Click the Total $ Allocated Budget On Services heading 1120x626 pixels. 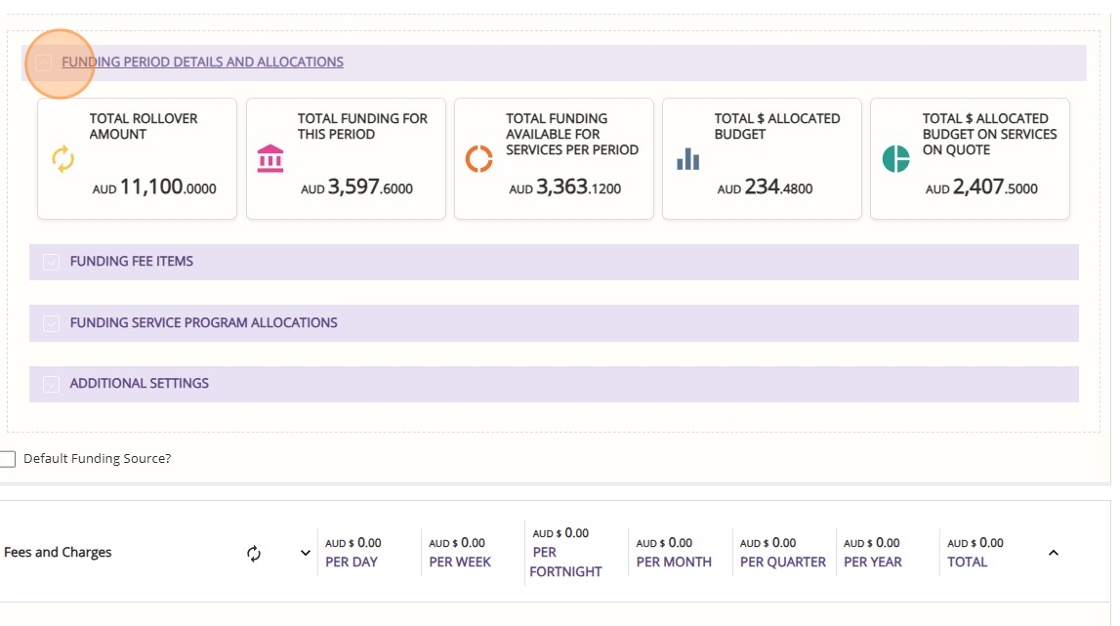point(989,134)
